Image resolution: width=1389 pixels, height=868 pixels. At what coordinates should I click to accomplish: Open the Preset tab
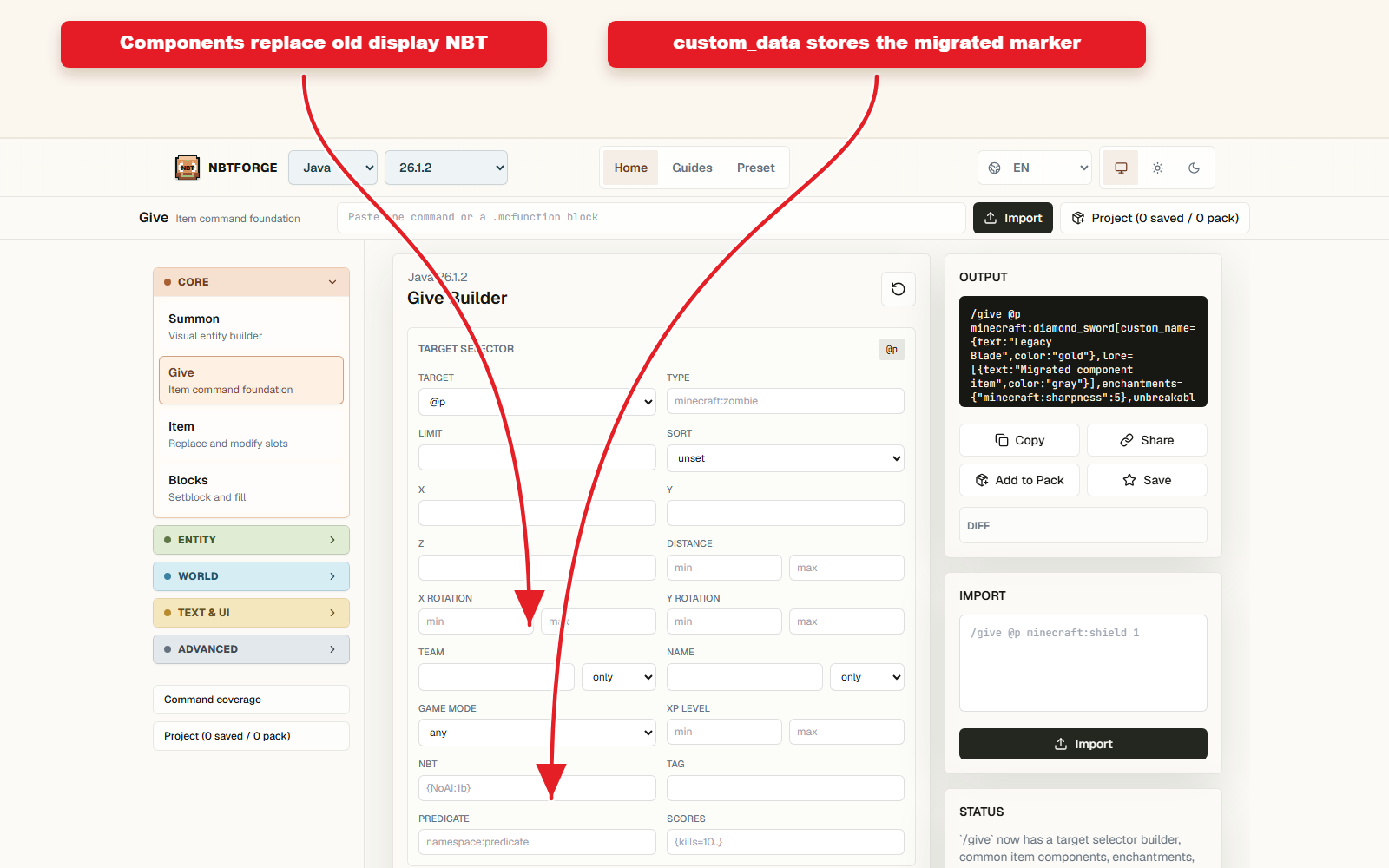tap(756, 168)
